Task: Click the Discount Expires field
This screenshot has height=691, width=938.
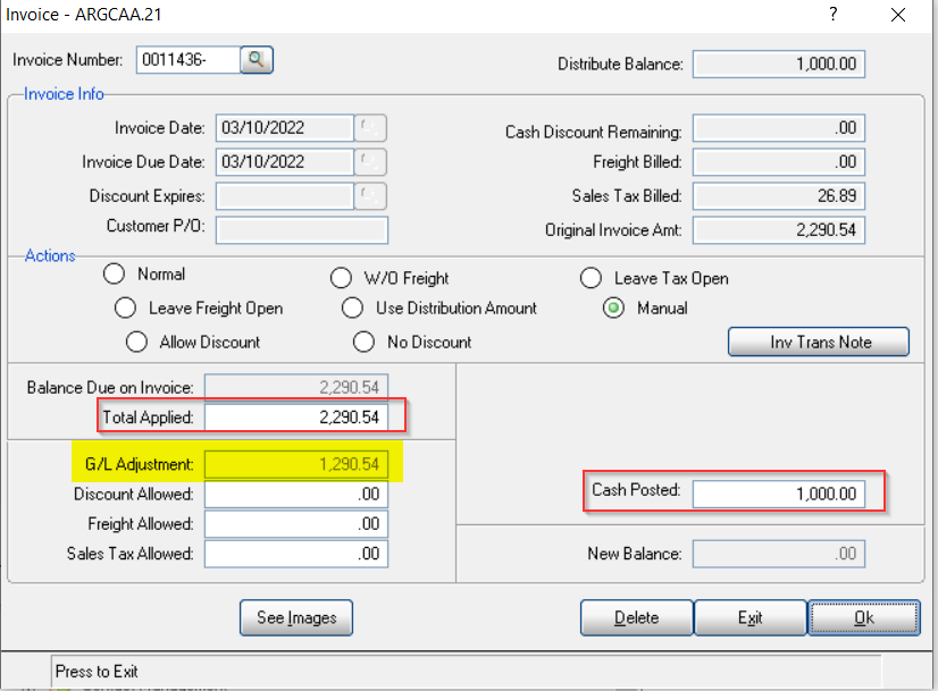Action: point(285,196)
